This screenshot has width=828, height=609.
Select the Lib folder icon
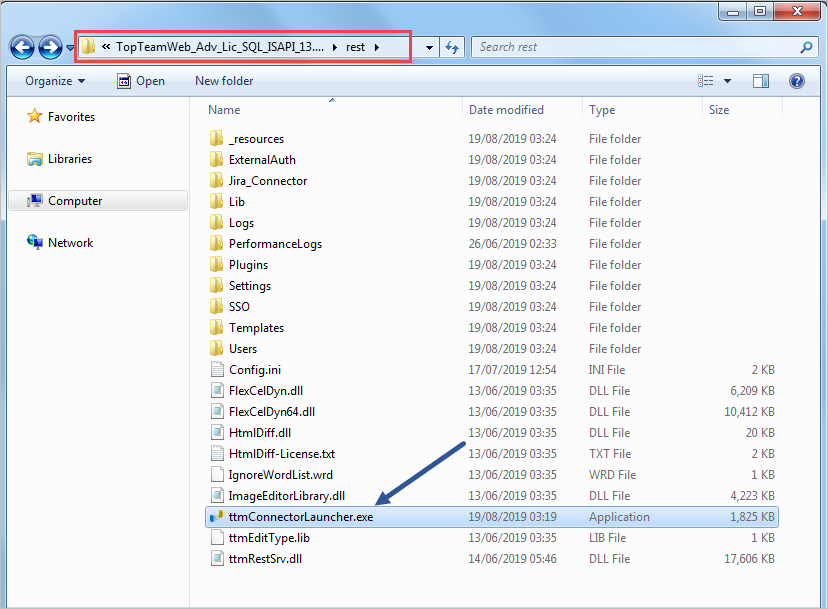(x=217, y=201)
